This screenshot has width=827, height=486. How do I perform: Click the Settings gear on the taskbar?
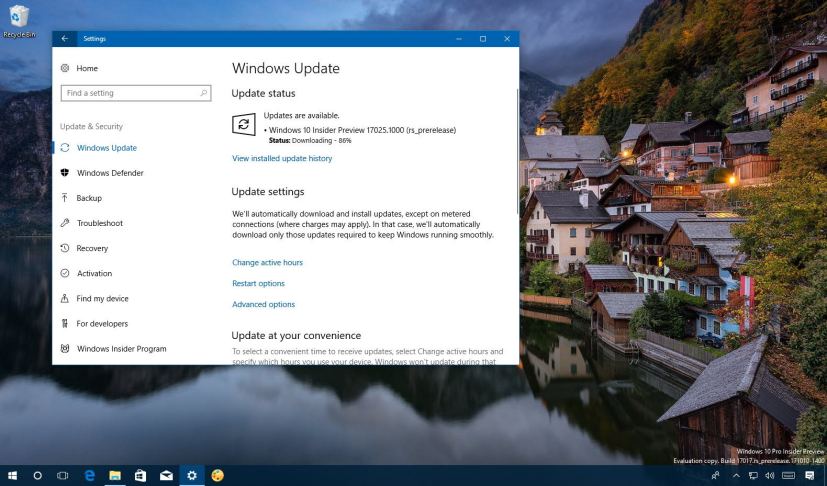[191, 475]
